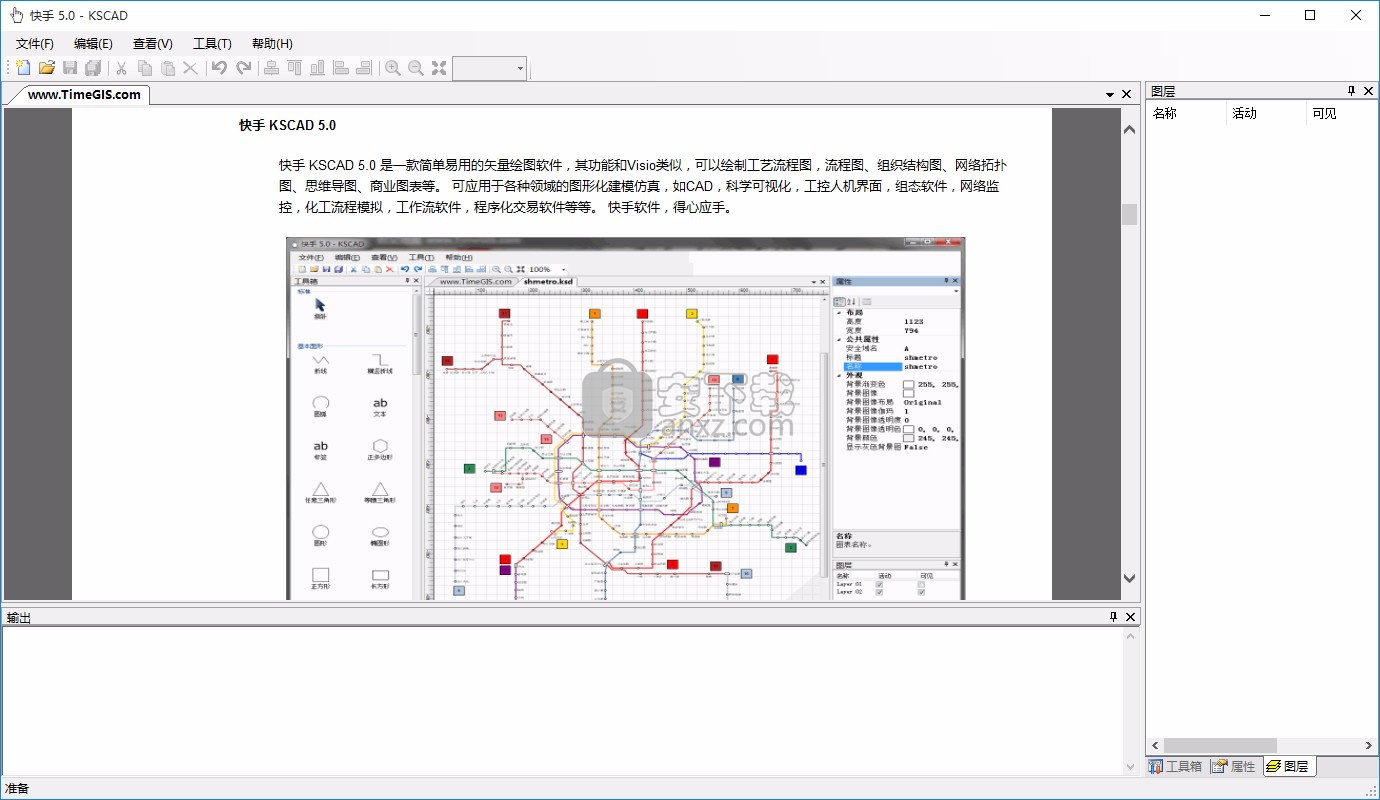Click the 活动 column header
This screenshot has height=800, width=1380.
click(x=1267, y=113)
